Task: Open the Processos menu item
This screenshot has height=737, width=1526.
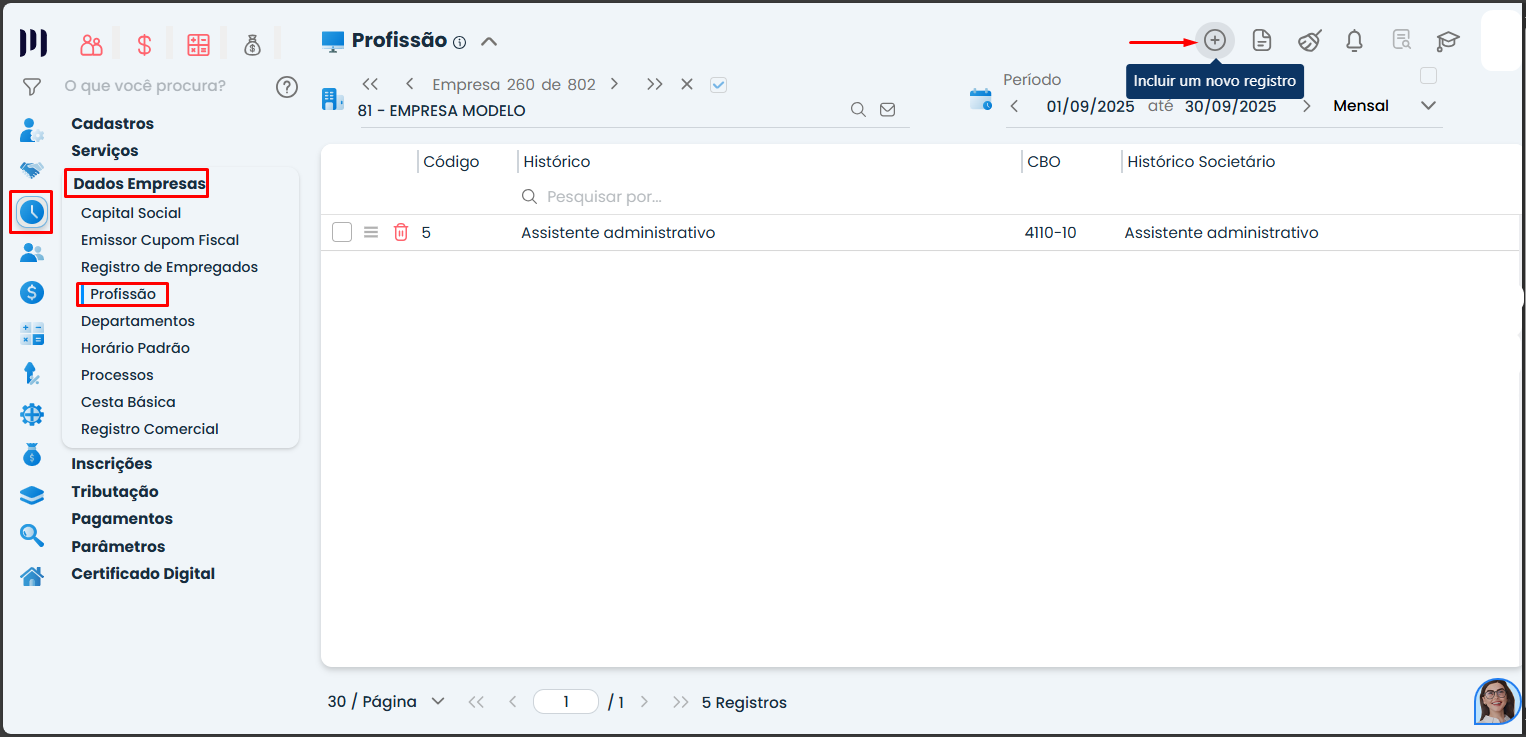Action: [x=117, y=375]
